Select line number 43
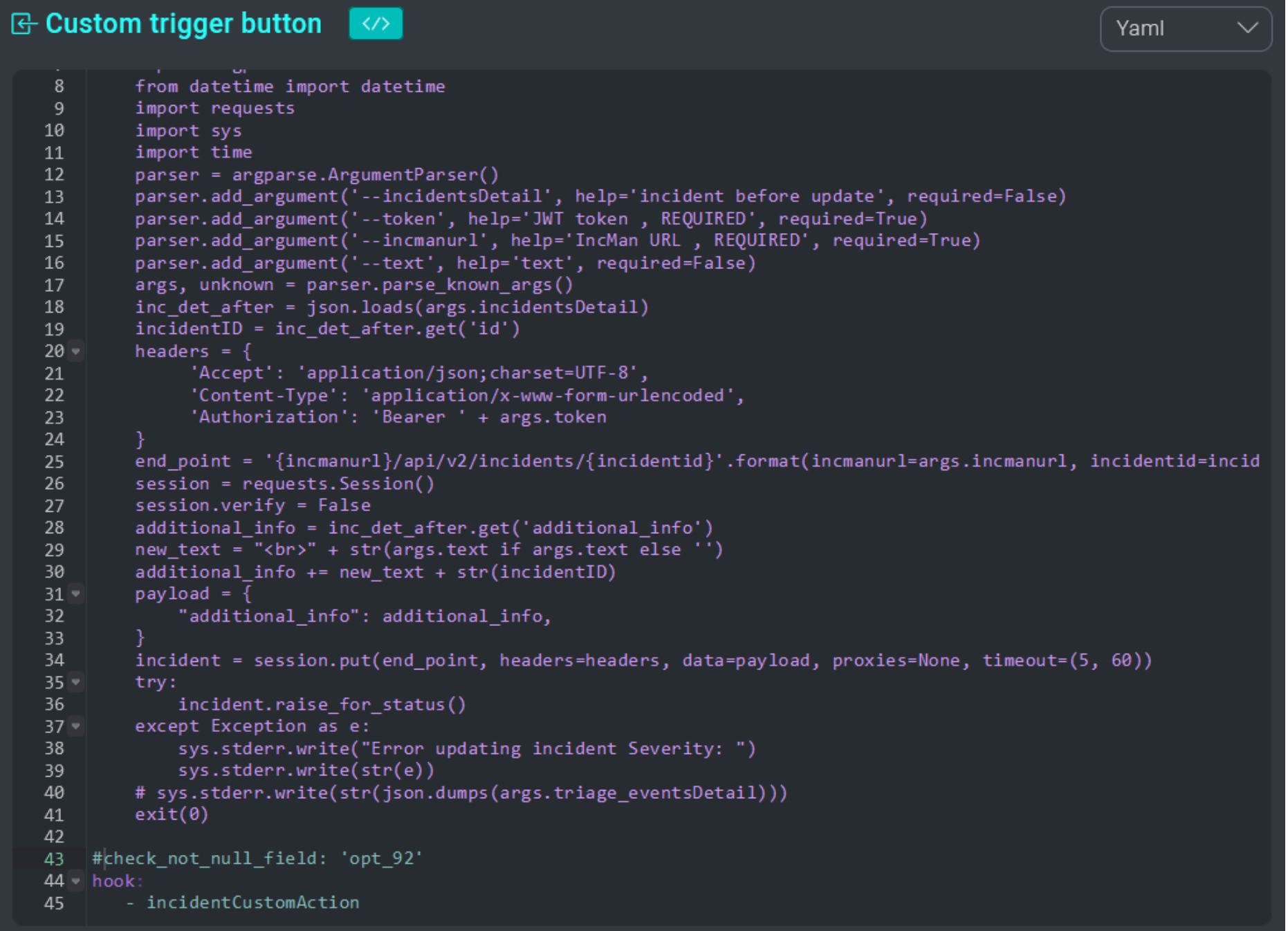The width and height of the screenshot is (1288, 931). tap(55, 858)
